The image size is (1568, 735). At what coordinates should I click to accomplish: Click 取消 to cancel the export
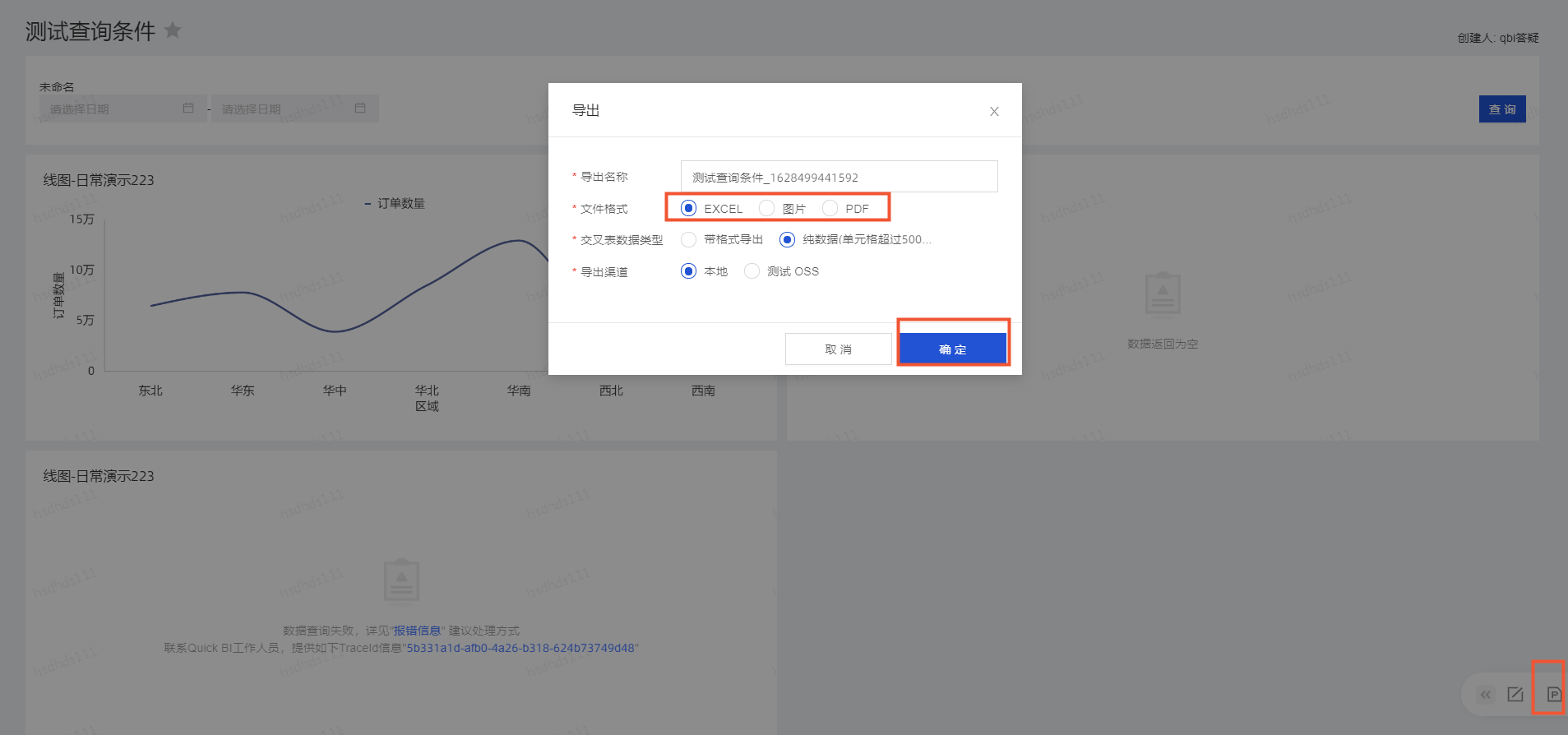point(838,349)
